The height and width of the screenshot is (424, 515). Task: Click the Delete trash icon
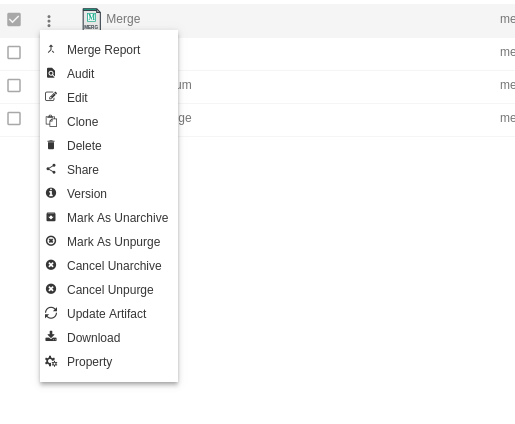pyautogui.click(x=51, y=145)
